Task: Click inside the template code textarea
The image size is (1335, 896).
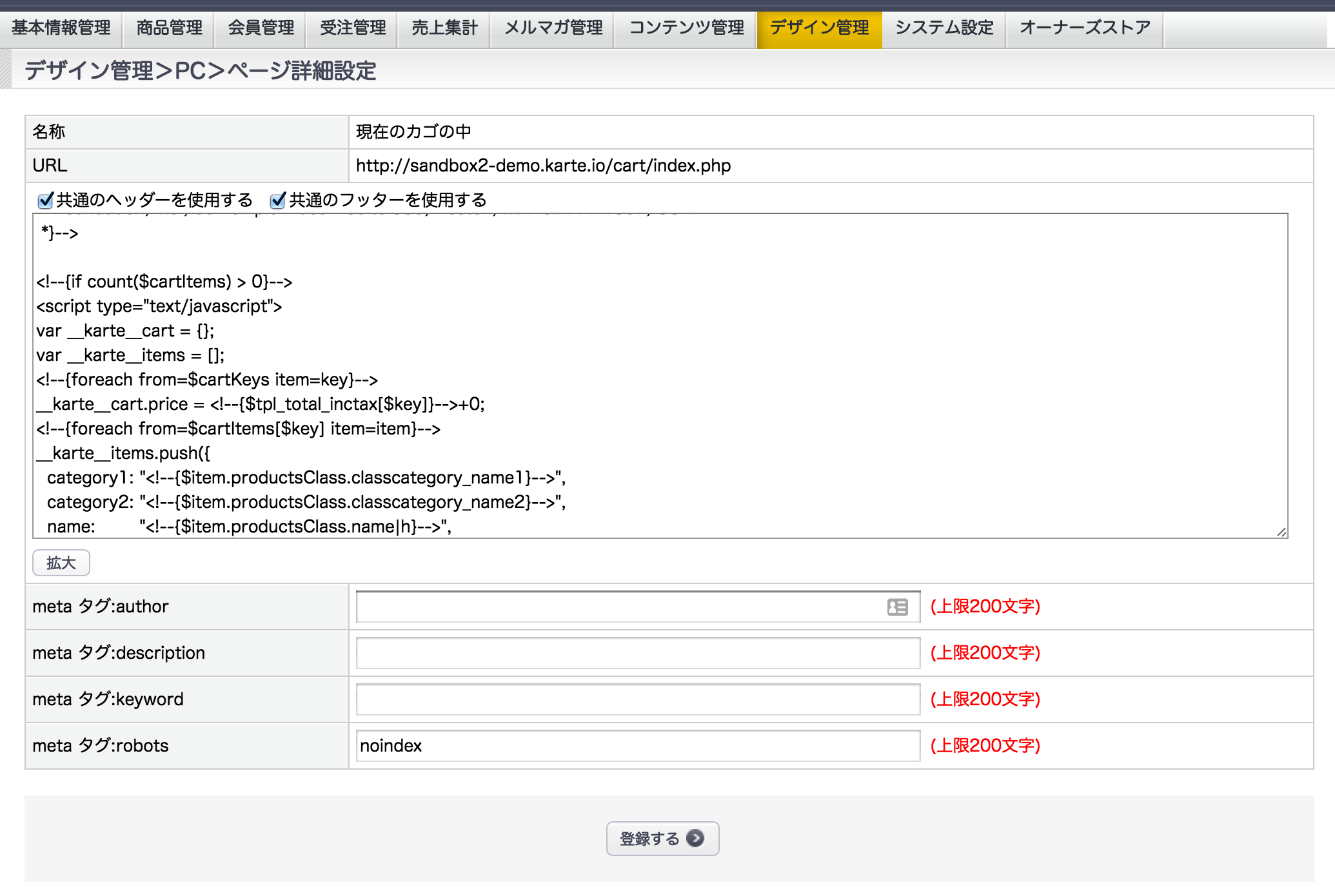Action: pyautogui.click(x=660, y=376)
